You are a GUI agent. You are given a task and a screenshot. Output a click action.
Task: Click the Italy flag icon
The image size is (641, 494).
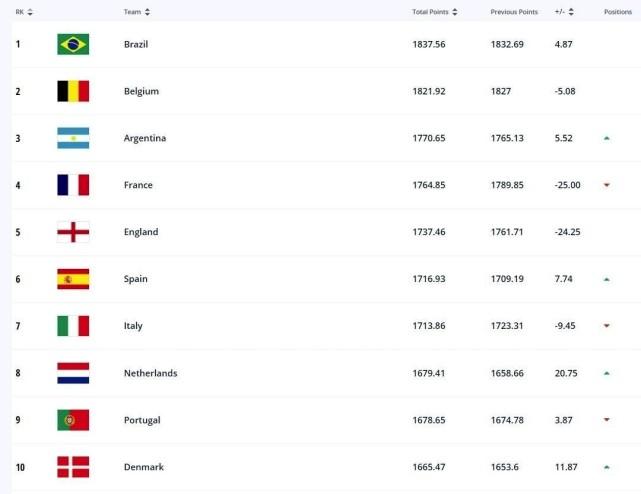click(x=73, y=326)
